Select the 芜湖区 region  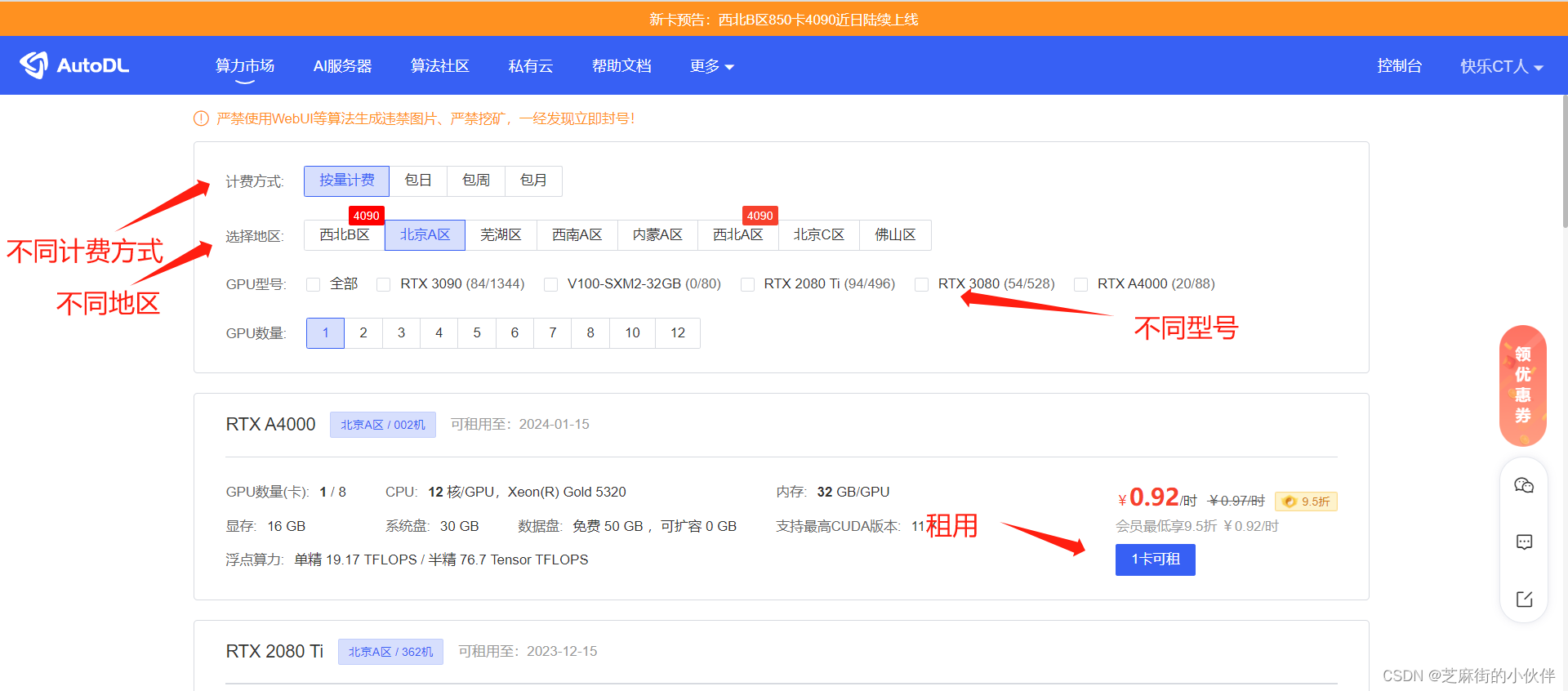(501, 235)
